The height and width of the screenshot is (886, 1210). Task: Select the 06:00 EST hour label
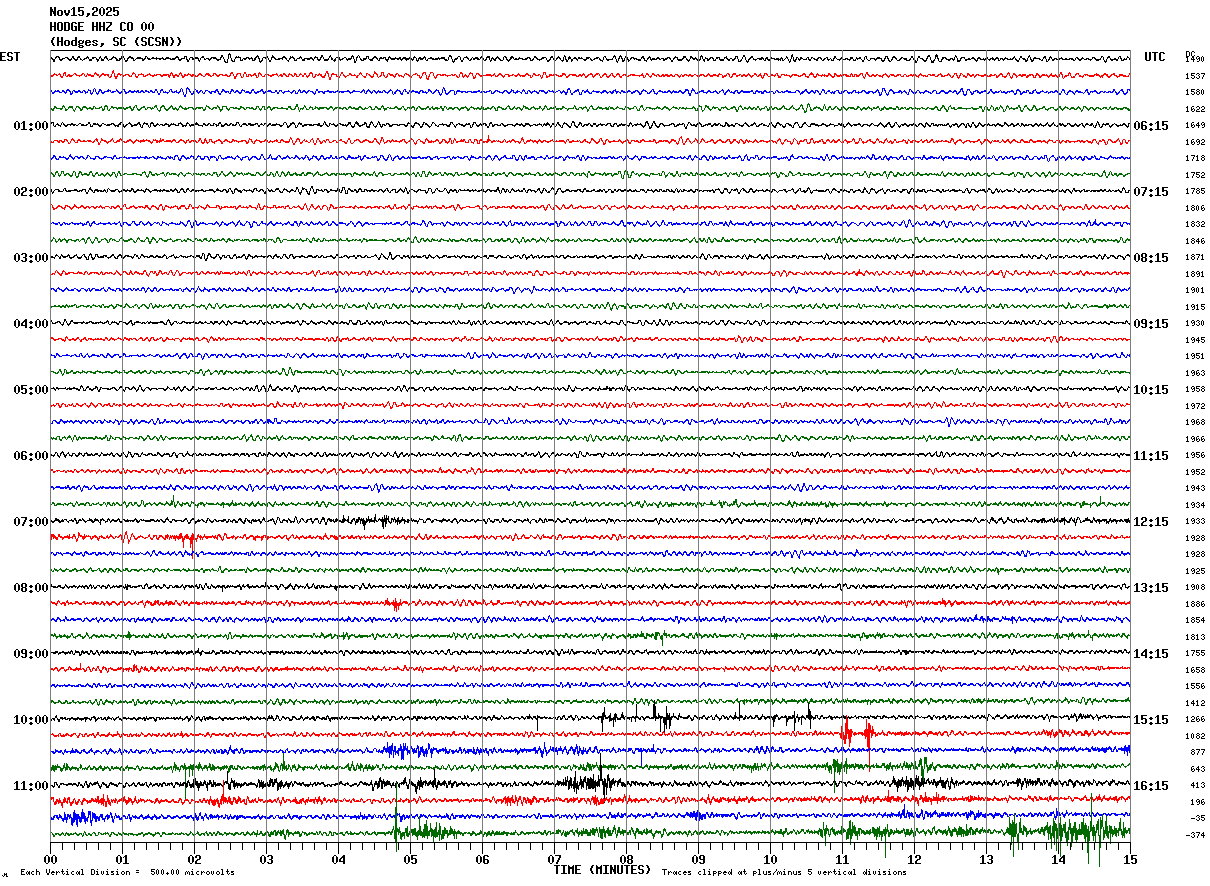coord(31,456)
